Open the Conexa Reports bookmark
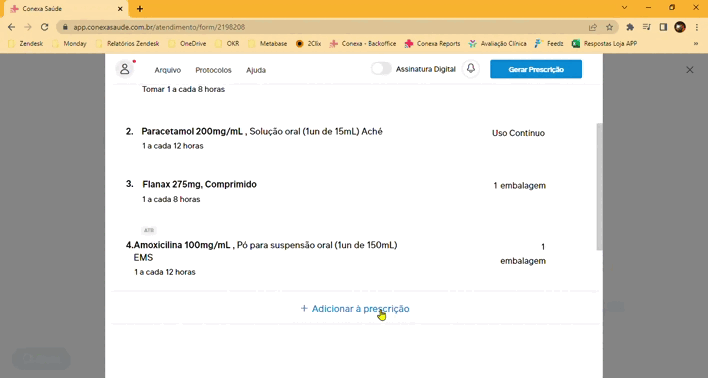The width and height of the screenshot is (708, 378). coord(432,44)
